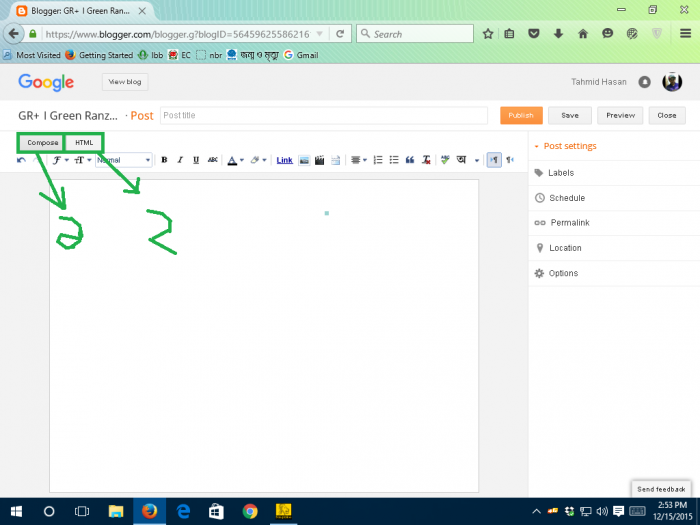Open the font size dropdown
700x525 pixels.
click(83, 160)
